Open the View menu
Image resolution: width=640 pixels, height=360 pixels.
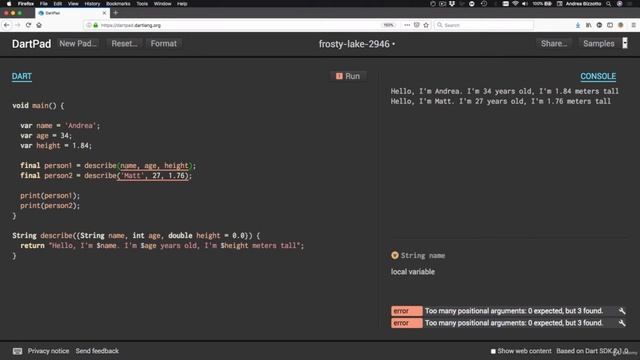pos(73,4)
